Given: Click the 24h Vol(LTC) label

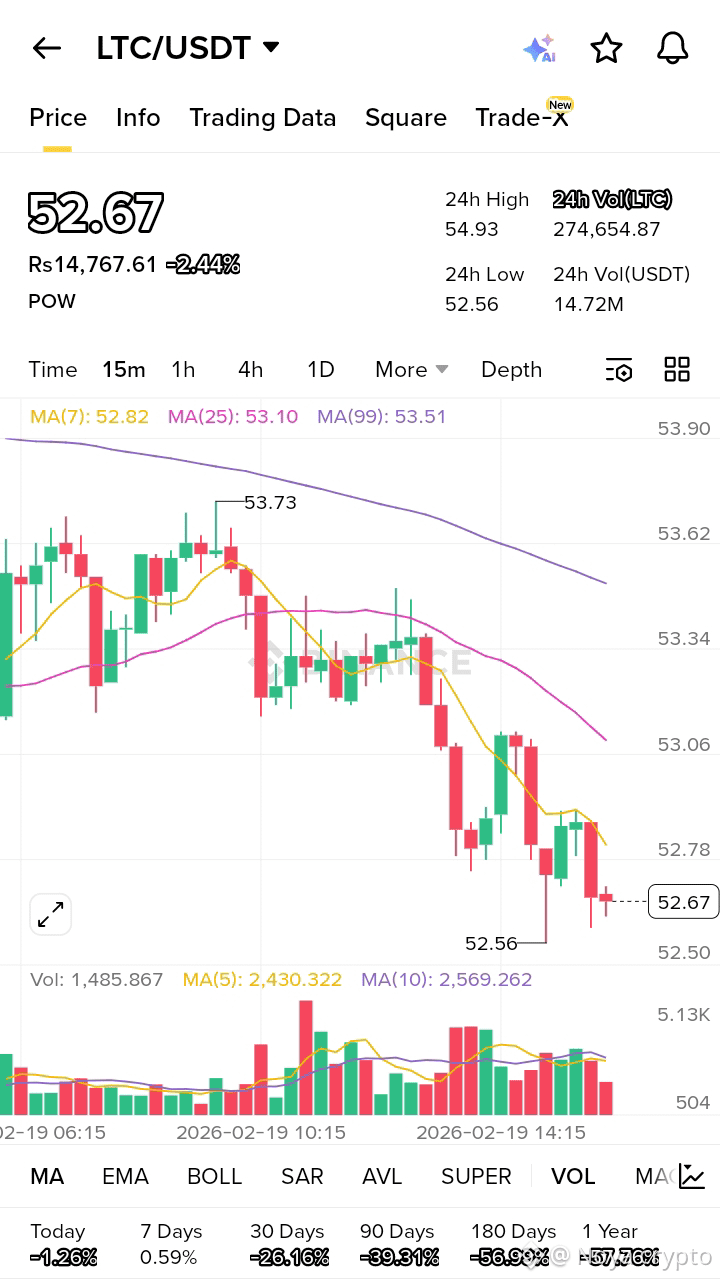Looking at the screenshot, I should [x=612, y=199].
